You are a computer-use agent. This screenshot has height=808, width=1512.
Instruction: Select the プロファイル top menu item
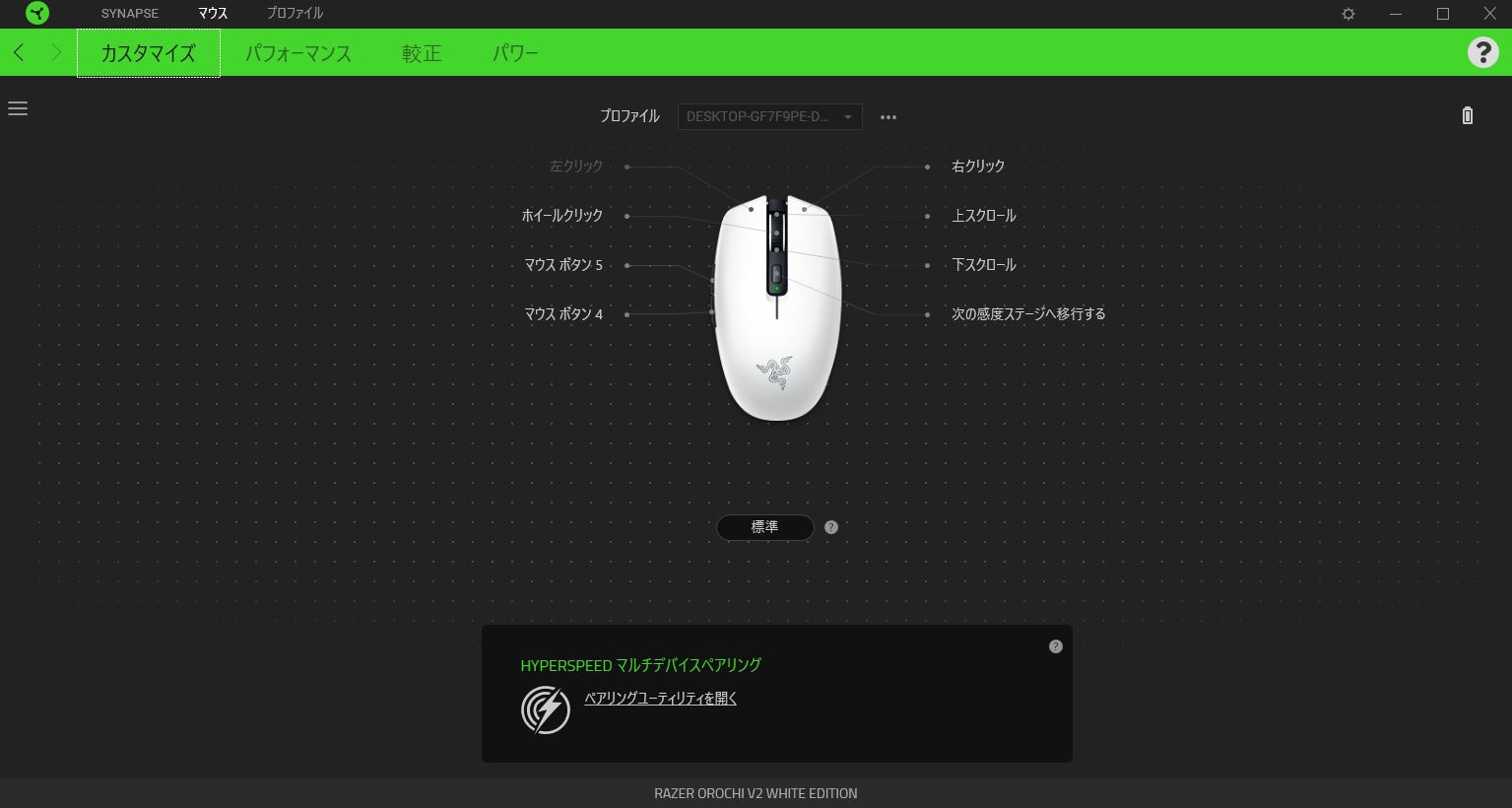click(295, 14)
